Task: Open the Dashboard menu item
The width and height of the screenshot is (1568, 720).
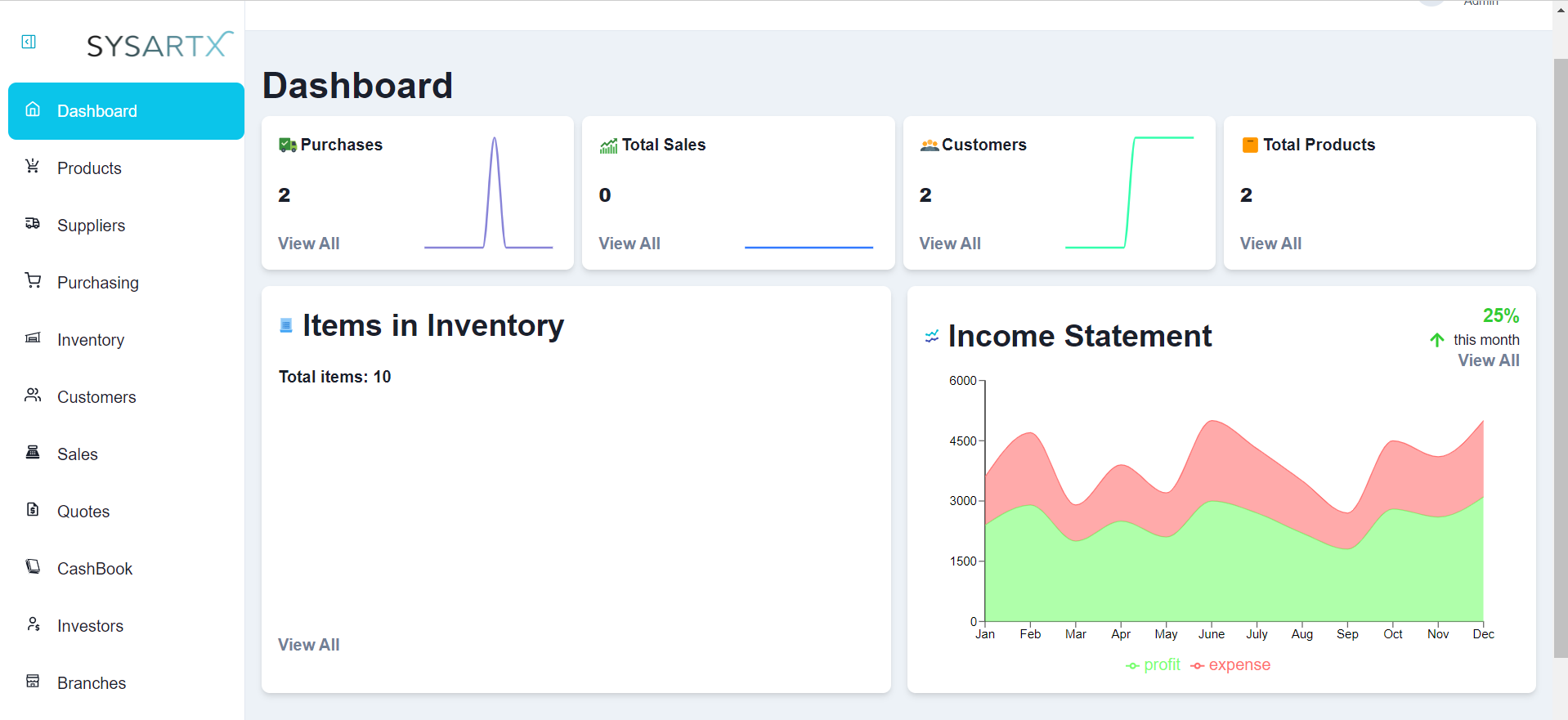Action: pyautogui.click(x=126, y=111)
